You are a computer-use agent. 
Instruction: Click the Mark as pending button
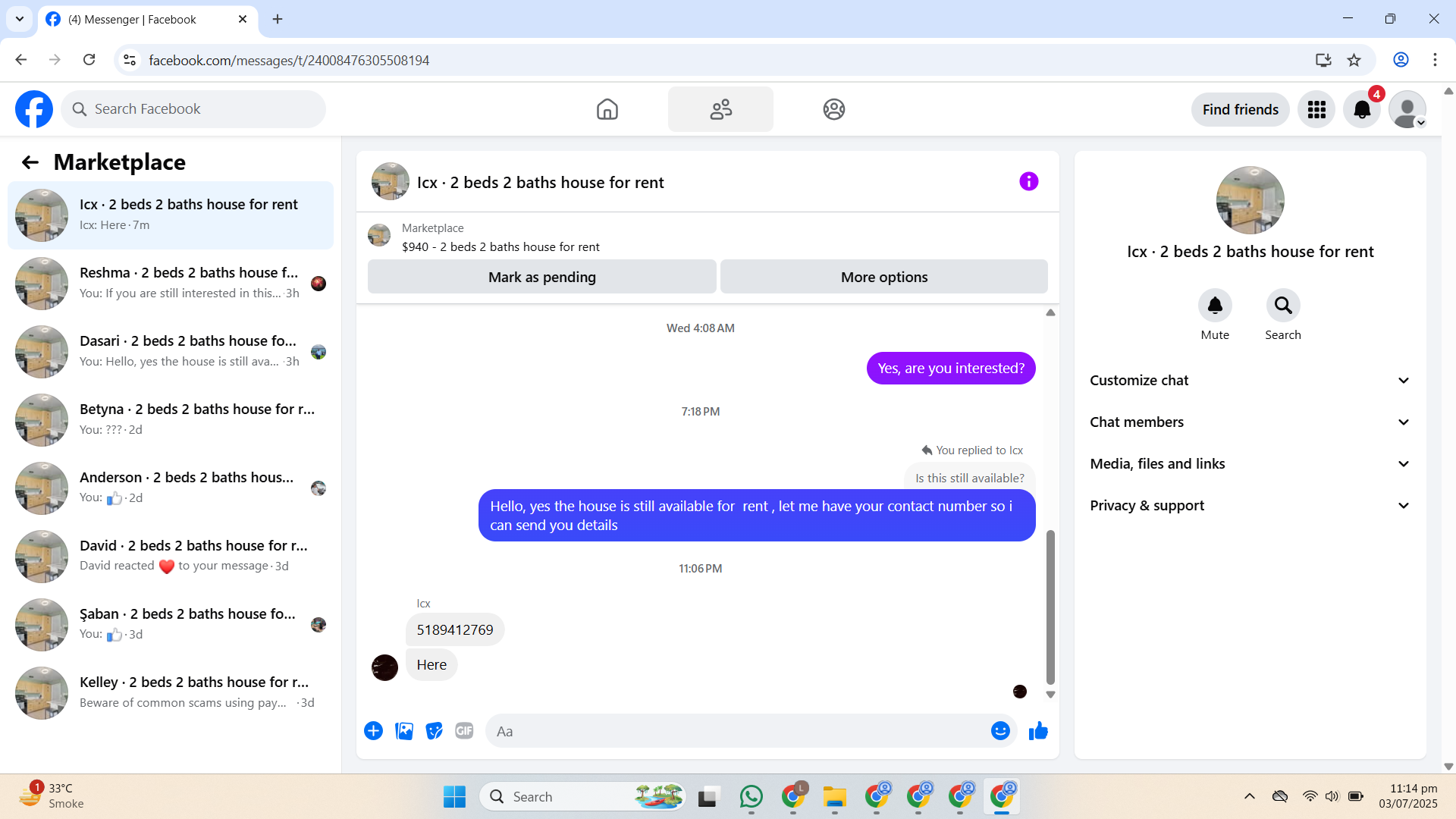[541, 278]
